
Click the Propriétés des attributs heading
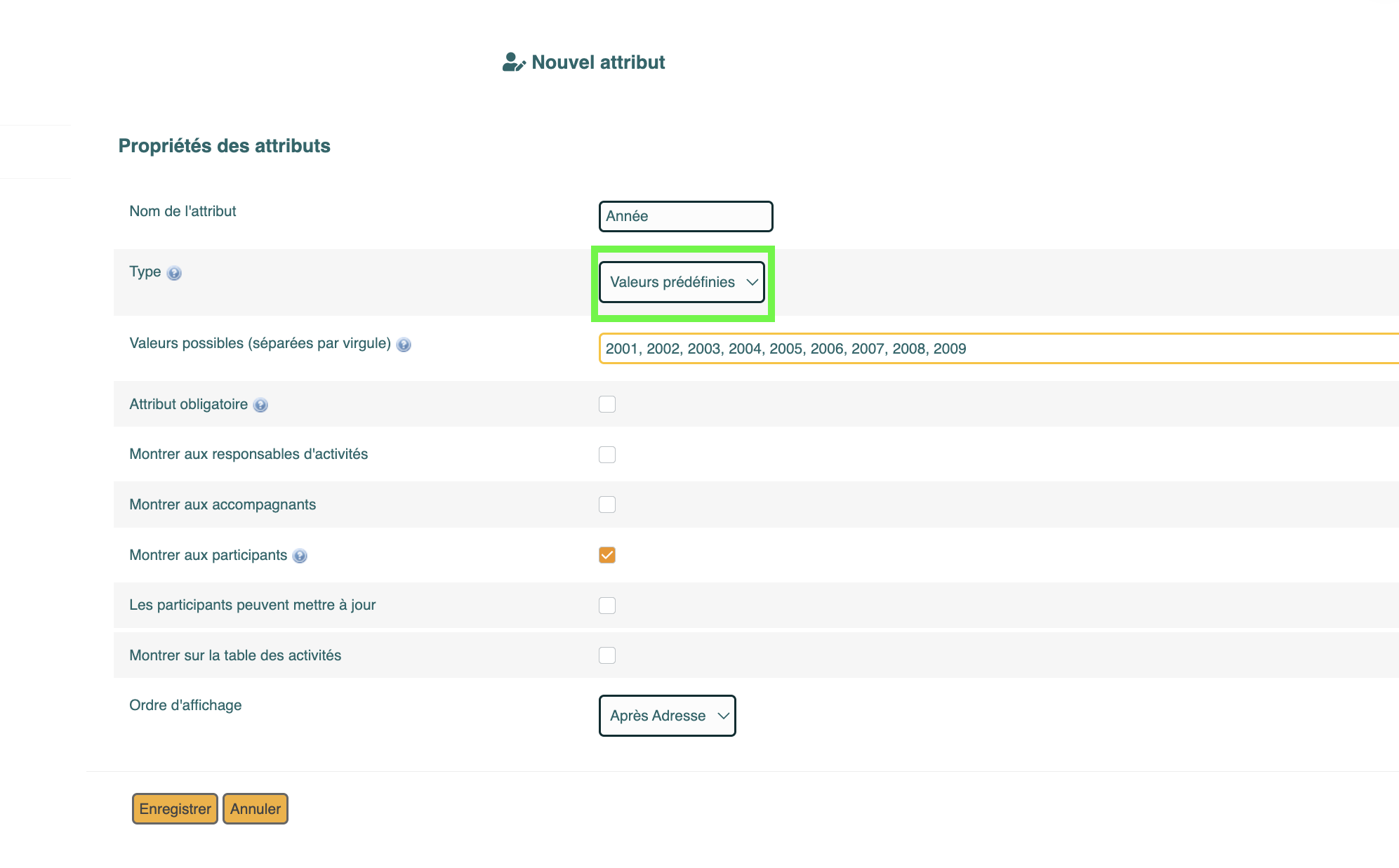(224, 146)
